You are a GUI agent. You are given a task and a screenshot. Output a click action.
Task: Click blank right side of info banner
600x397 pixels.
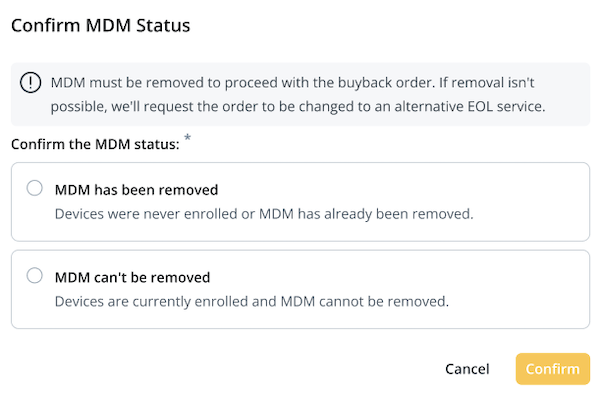pyautogui.click(x=567, y=94)
